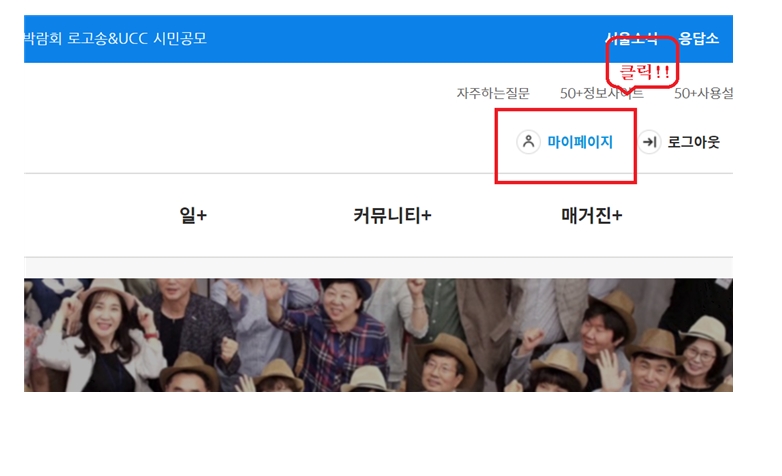Open the 매거진+ main menu
This screenshot has height=476, width=782.
click(x=591, y=216)
